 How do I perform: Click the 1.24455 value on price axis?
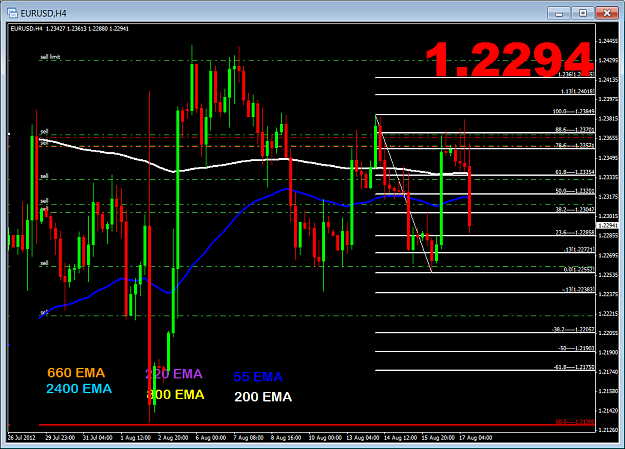pyautogui.click(x=608, y=41)
